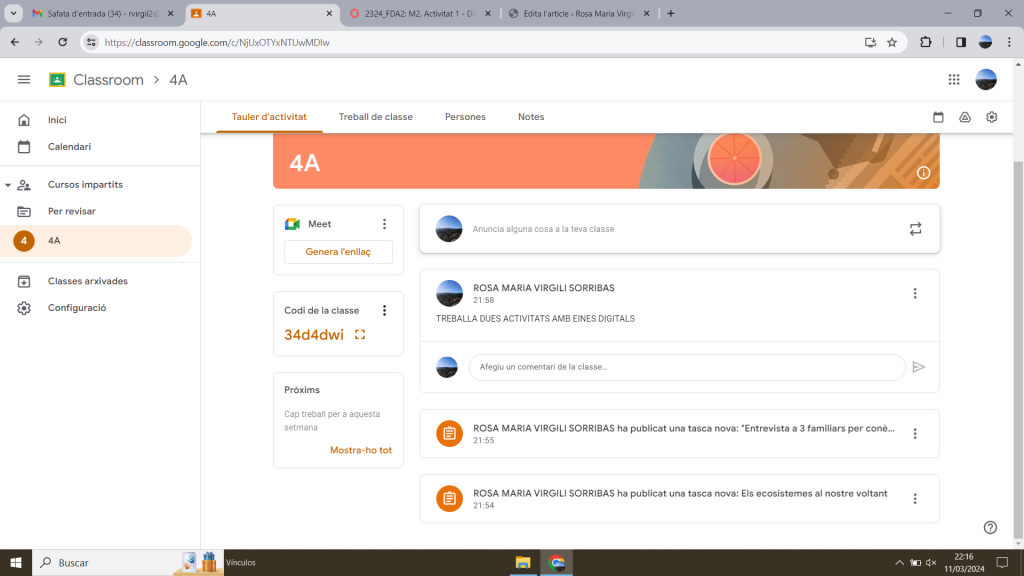Screen dimensions: 1024x576
Task: Open the help question mark icon
Action: (990, 528)
